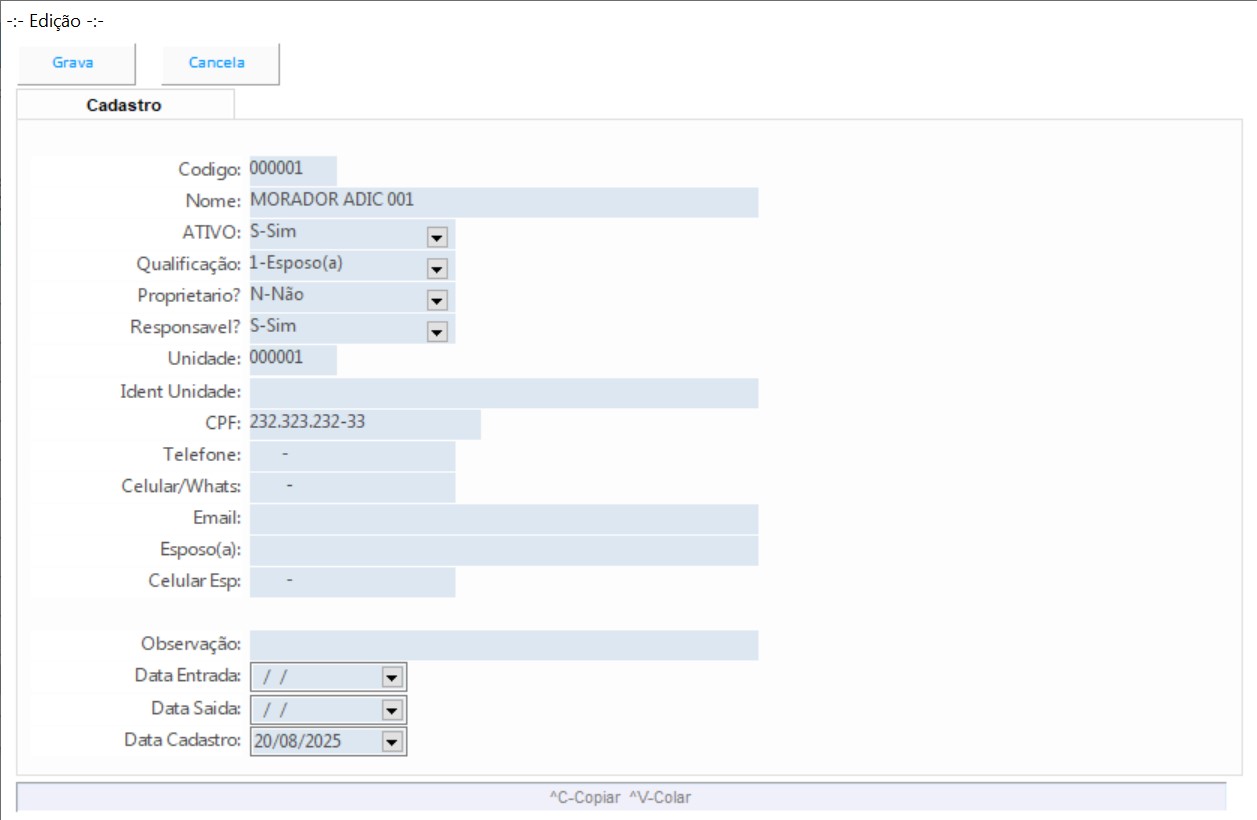Screen dimensions: 1257x820
Task: Click the Grava button to save
Action: 74,63
